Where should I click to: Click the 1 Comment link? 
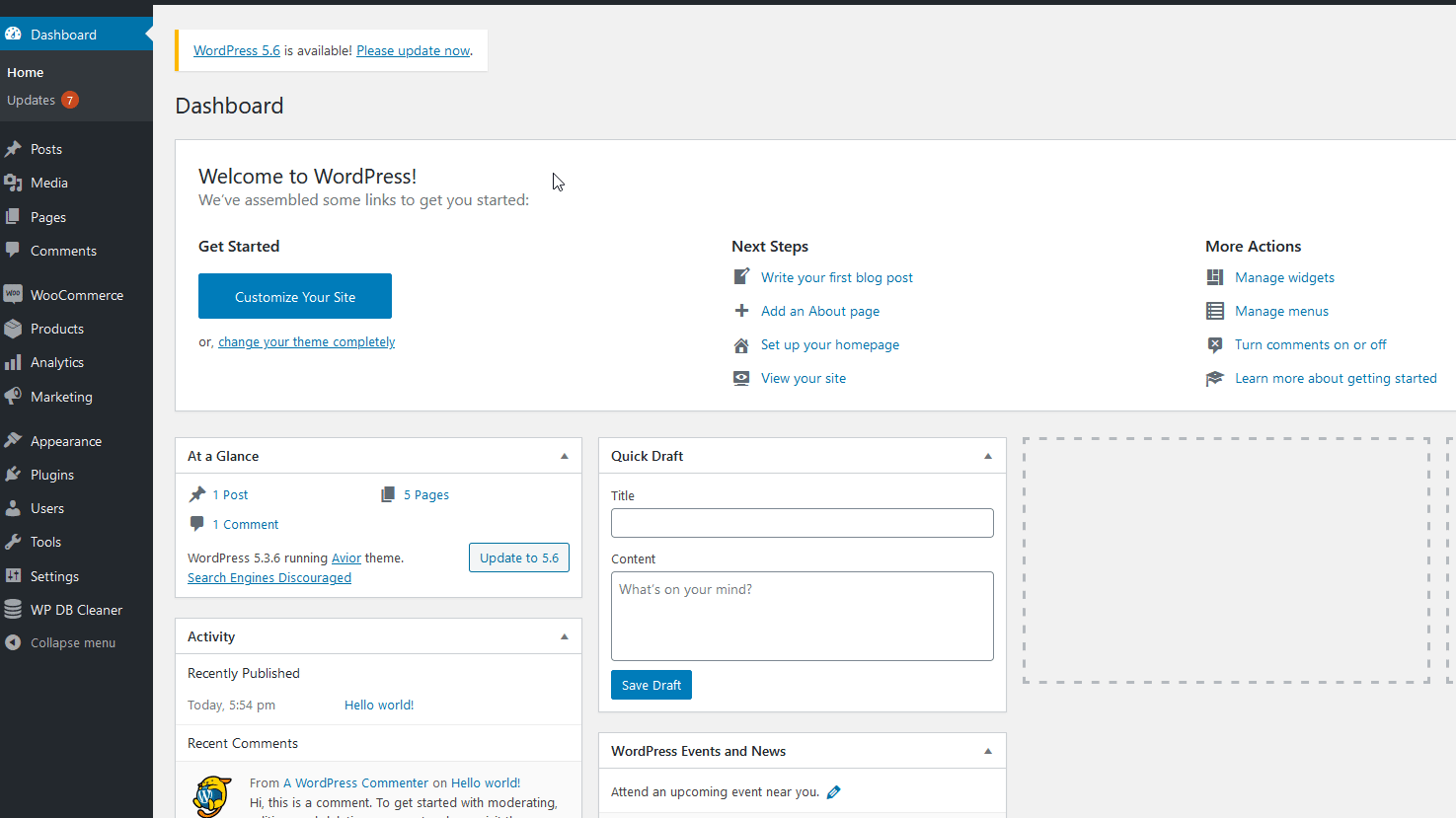[246, 525]
